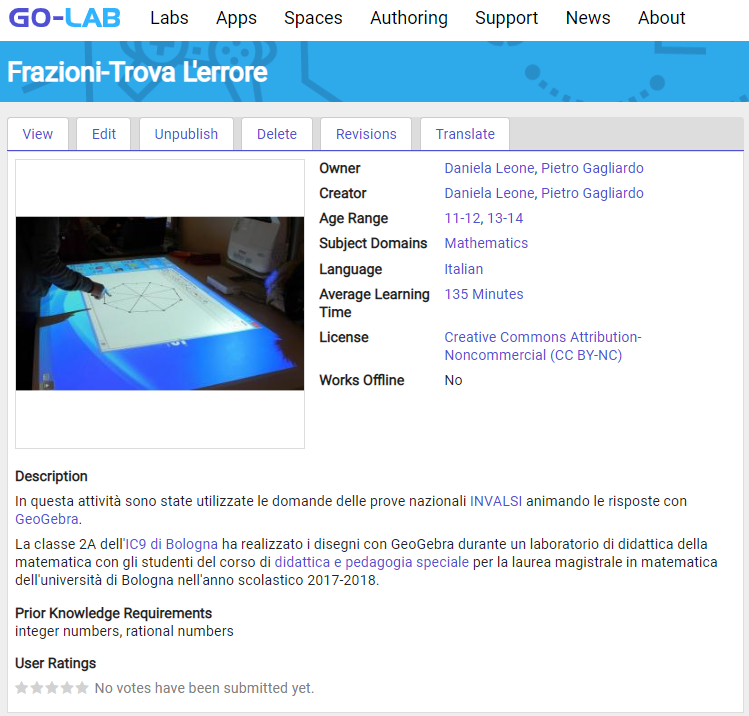This screenshot has height=716, width=749.
Task: Switch to the Translate tab
Action: tap(465, 134)
